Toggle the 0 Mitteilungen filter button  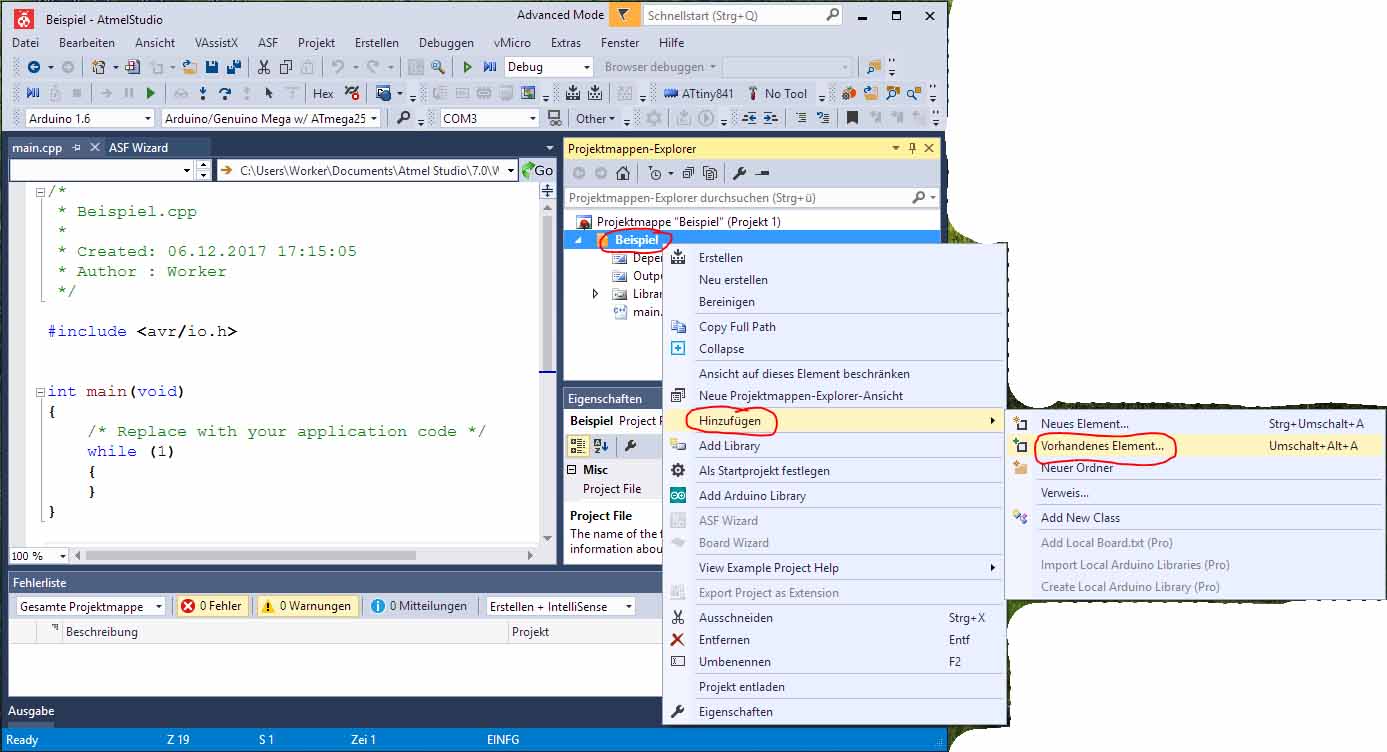coord(419,606)
